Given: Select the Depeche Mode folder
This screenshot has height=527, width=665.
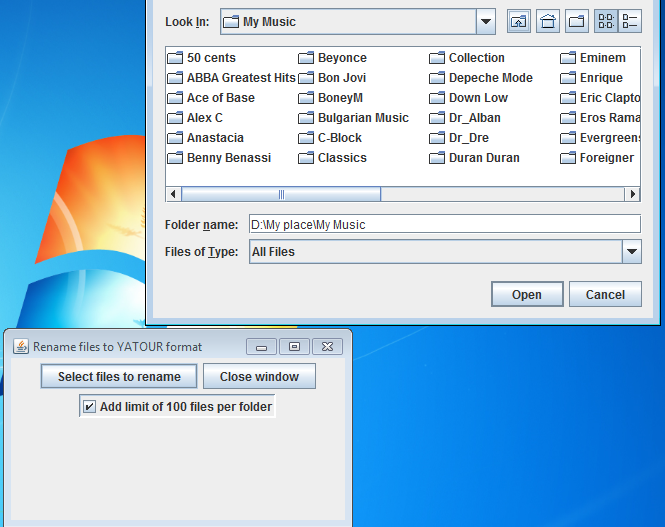Looking at the screenshot, I should pyautogui.click(x=490, y=78).
